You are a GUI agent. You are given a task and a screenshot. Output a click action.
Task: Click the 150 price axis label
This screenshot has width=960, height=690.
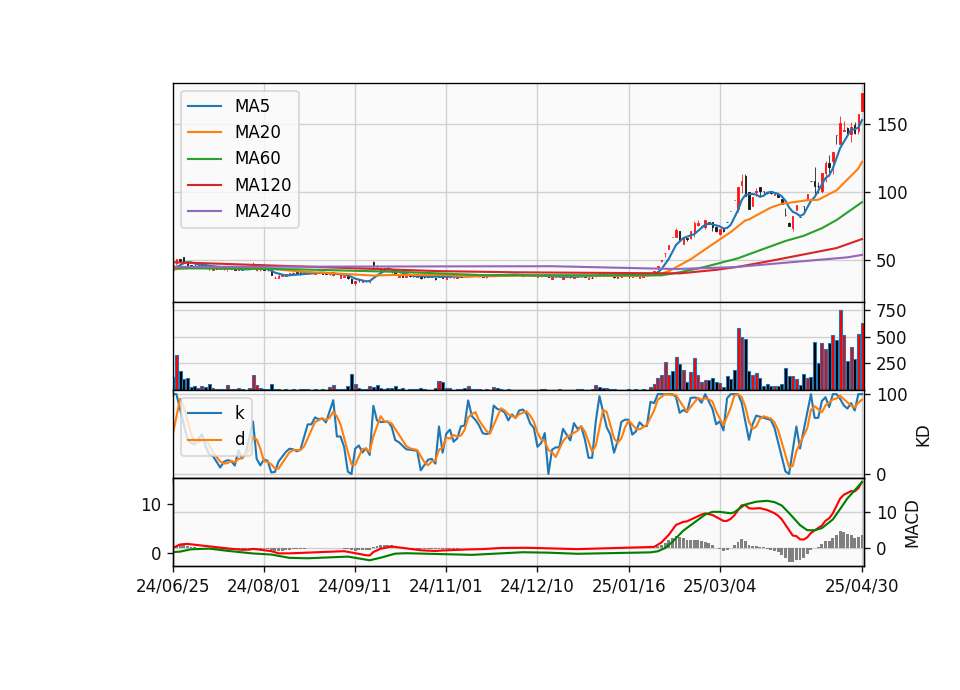point(892,125)
